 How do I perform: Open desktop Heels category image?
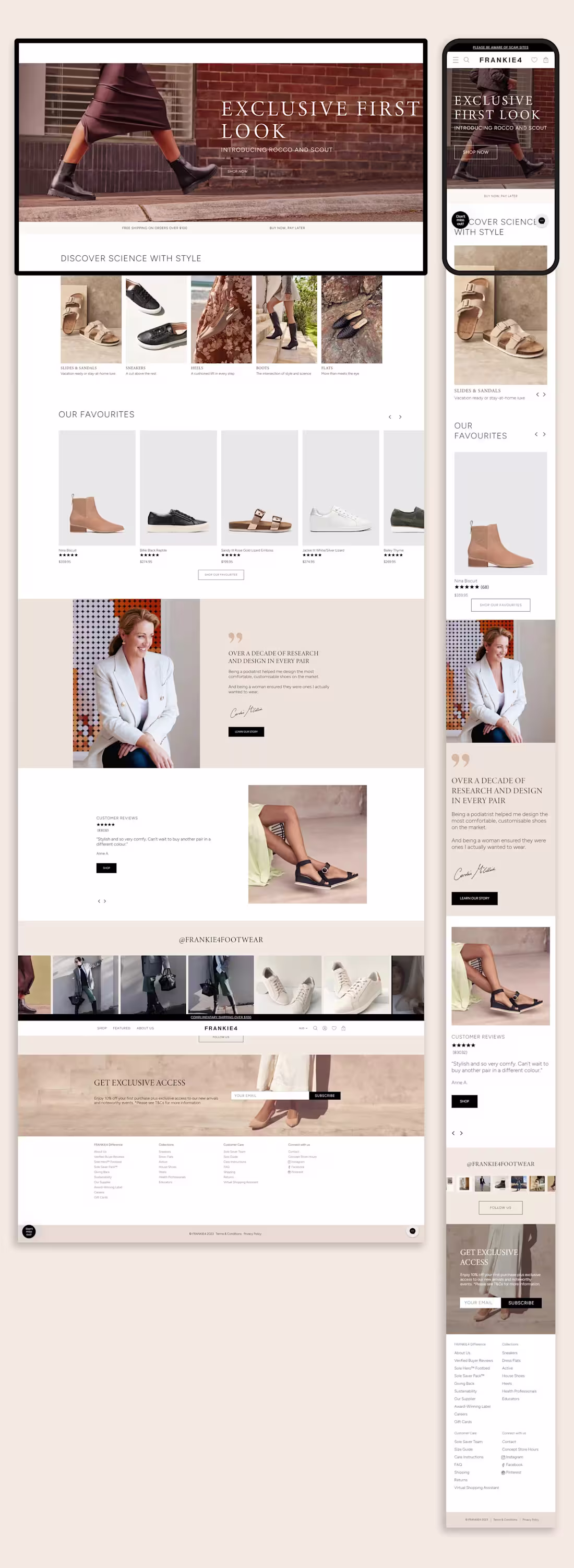coord(221,319)
